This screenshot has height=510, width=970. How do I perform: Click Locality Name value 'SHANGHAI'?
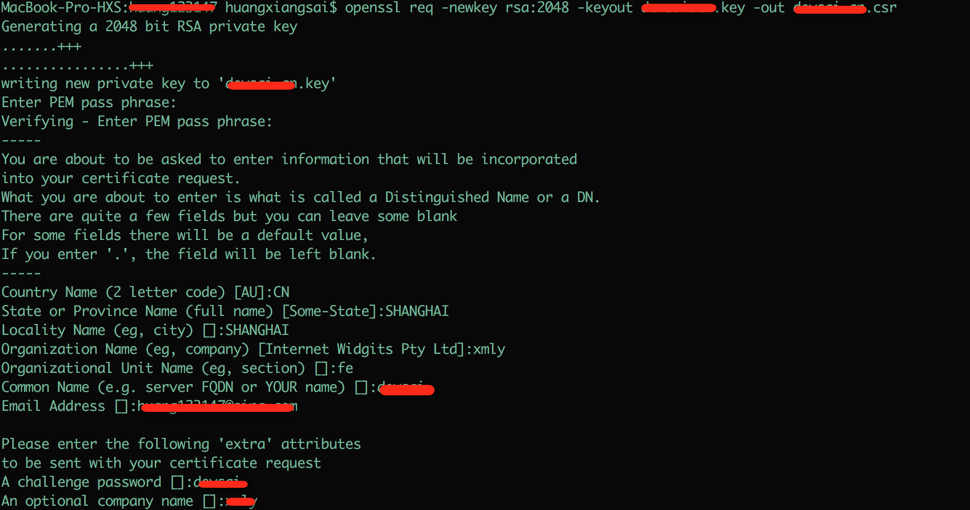[x=257, y=331]
